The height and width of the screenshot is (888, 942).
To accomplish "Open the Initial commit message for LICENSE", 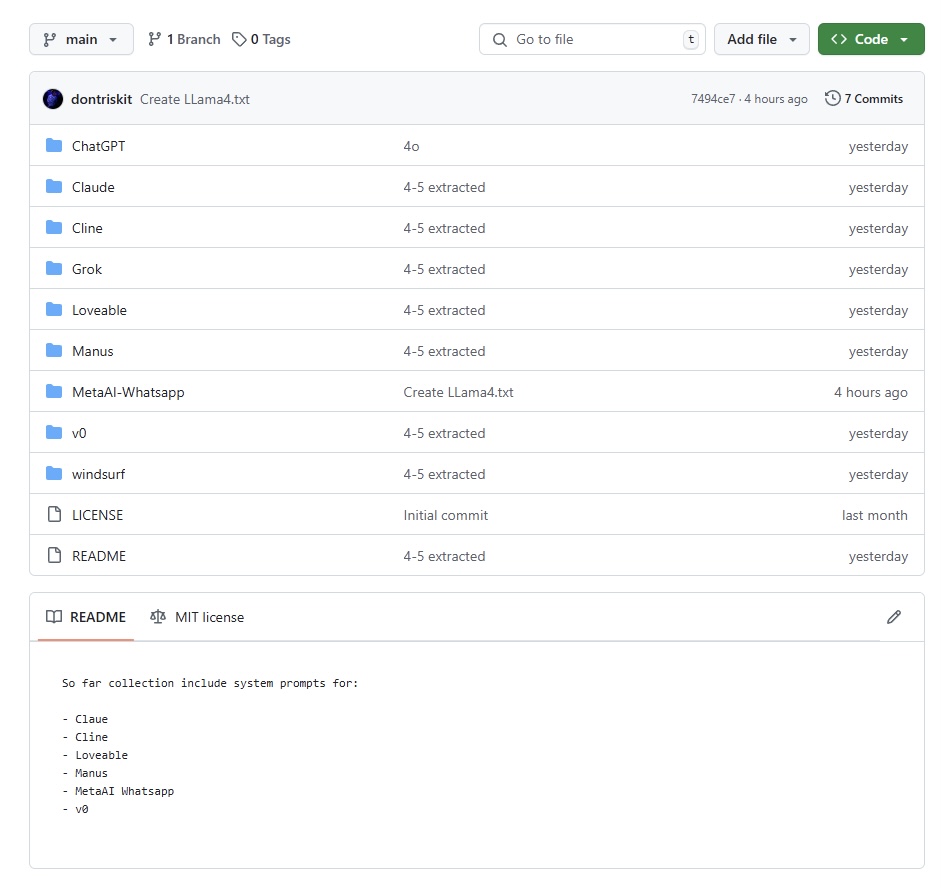I will click(446, 515).
